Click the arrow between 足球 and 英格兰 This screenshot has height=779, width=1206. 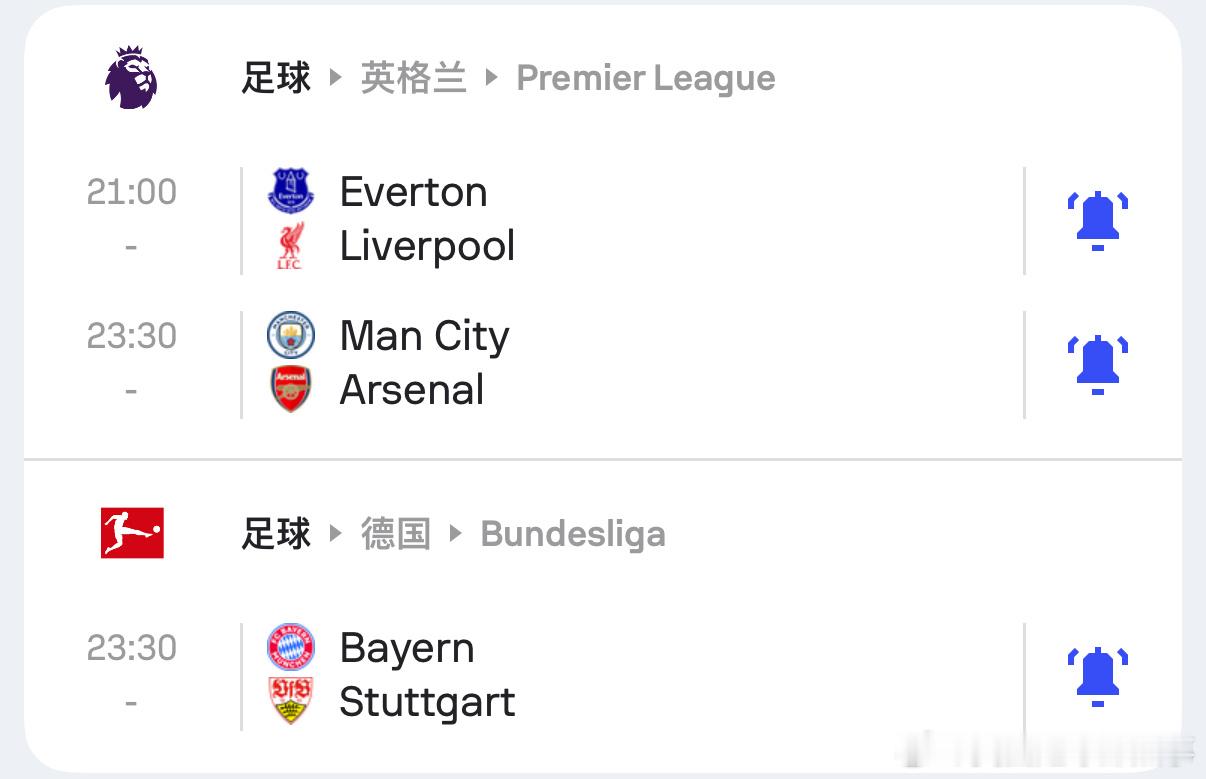(336, 77)
